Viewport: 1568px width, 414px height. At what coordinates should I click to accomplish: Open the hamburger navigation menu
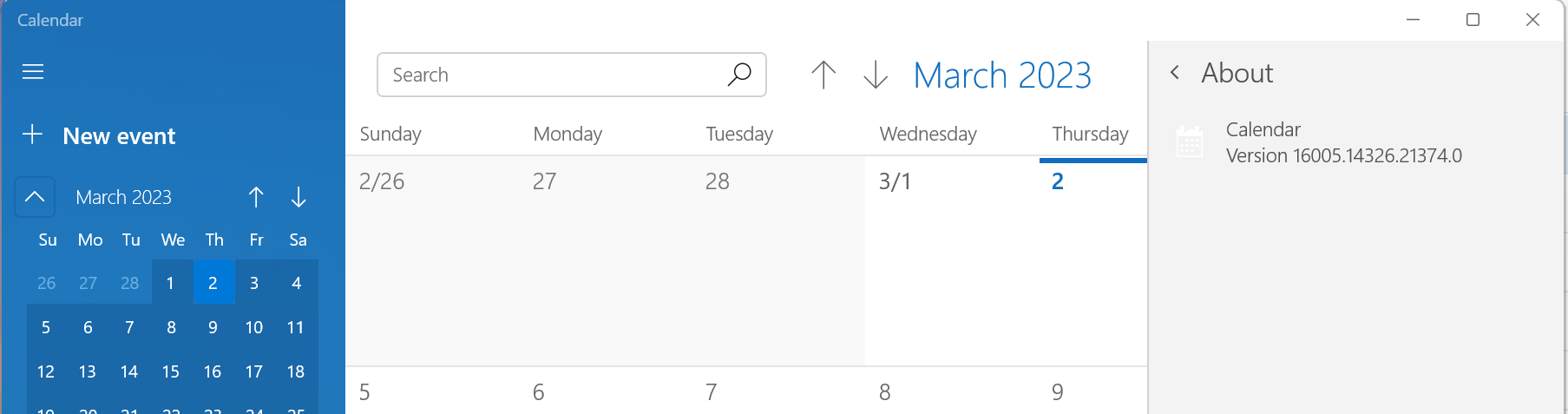click(33, 71)
